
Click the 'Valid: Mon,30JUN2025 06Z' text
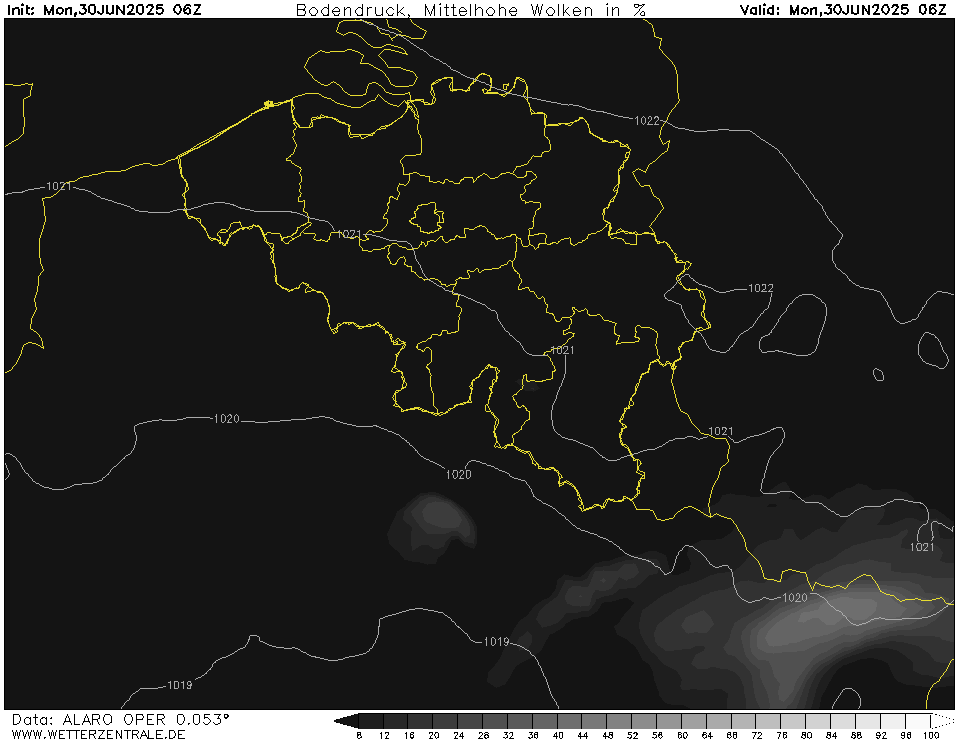(x=843, y=10)
